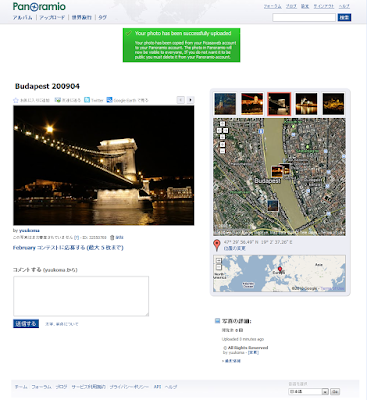
Task: Open the language selection dropdown
Action: pos(308,392)
